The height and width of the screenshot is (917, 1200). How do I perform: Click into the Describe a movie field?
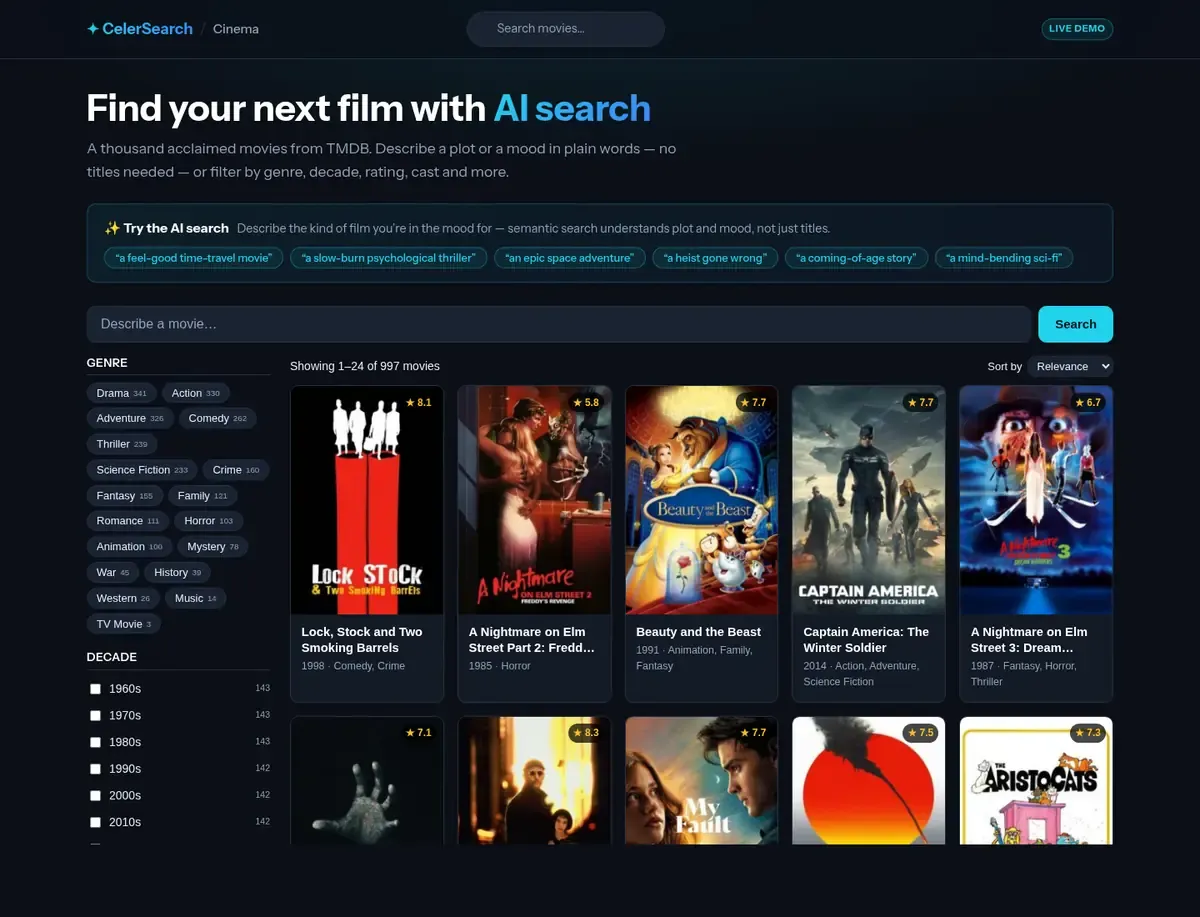559,324
